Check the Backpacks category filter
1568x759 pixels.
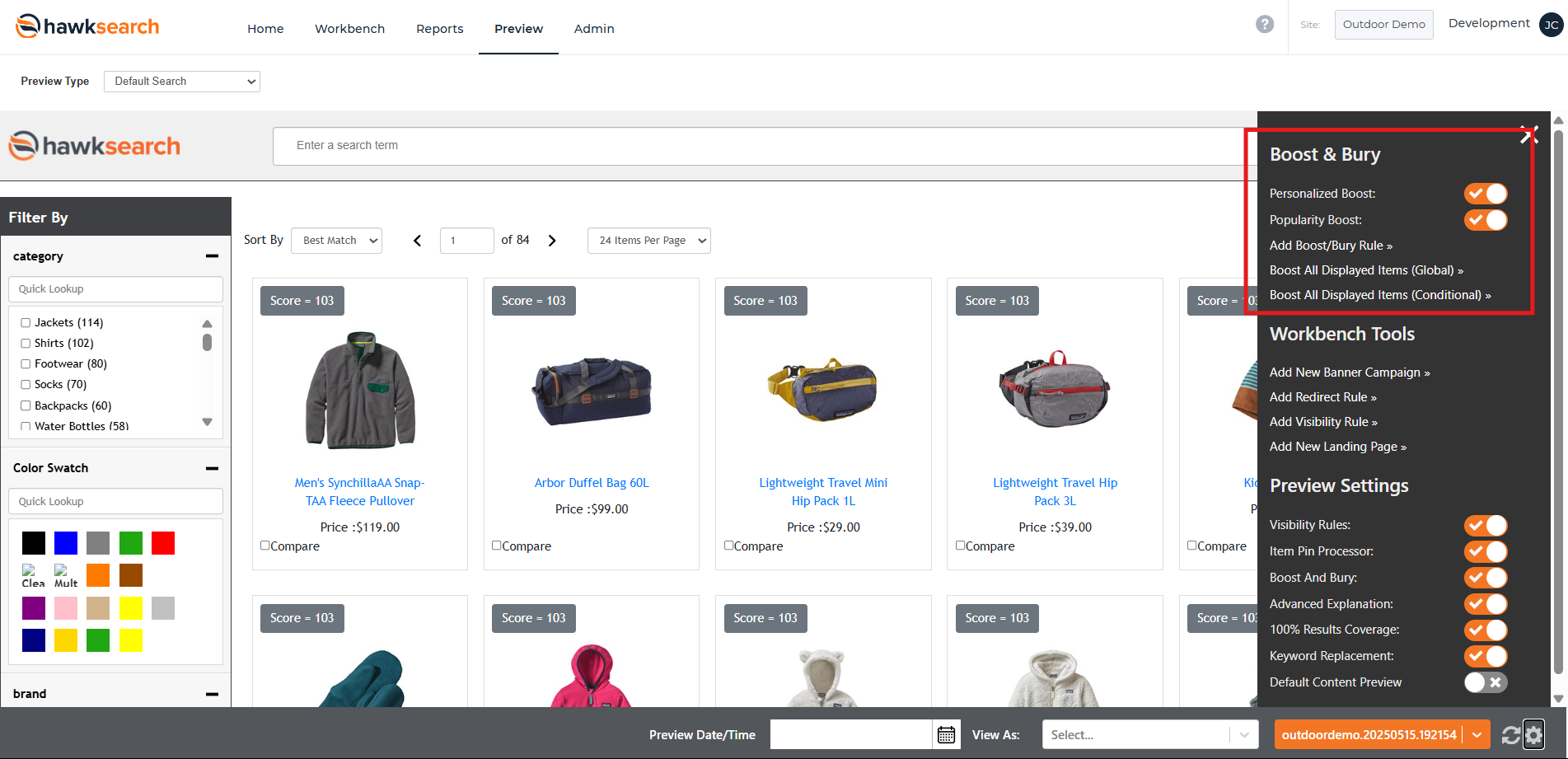coord(26,406)
